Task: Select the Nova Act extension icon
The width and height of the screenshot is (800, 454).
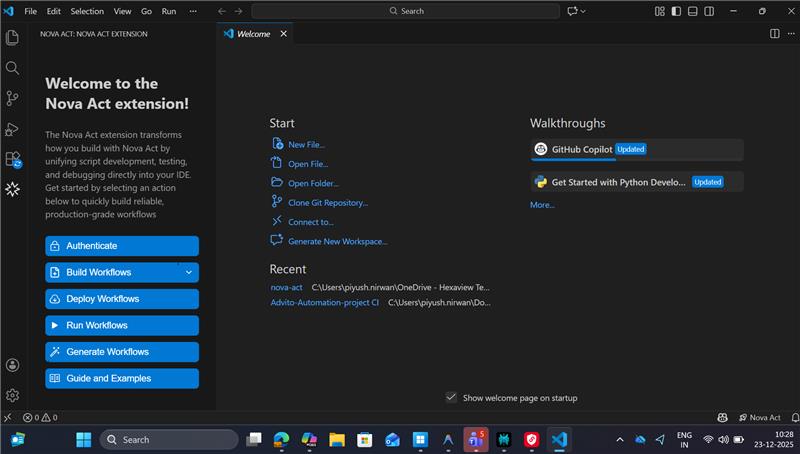Action: point(12,189)
